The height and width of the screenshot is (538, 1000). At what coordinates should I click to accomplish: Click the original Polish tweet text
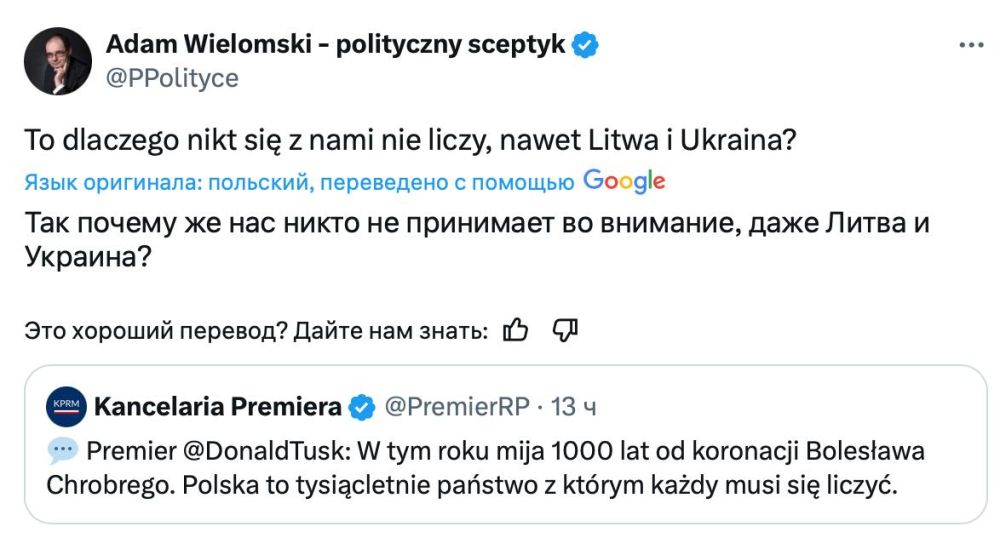click(x=410, y=141)
